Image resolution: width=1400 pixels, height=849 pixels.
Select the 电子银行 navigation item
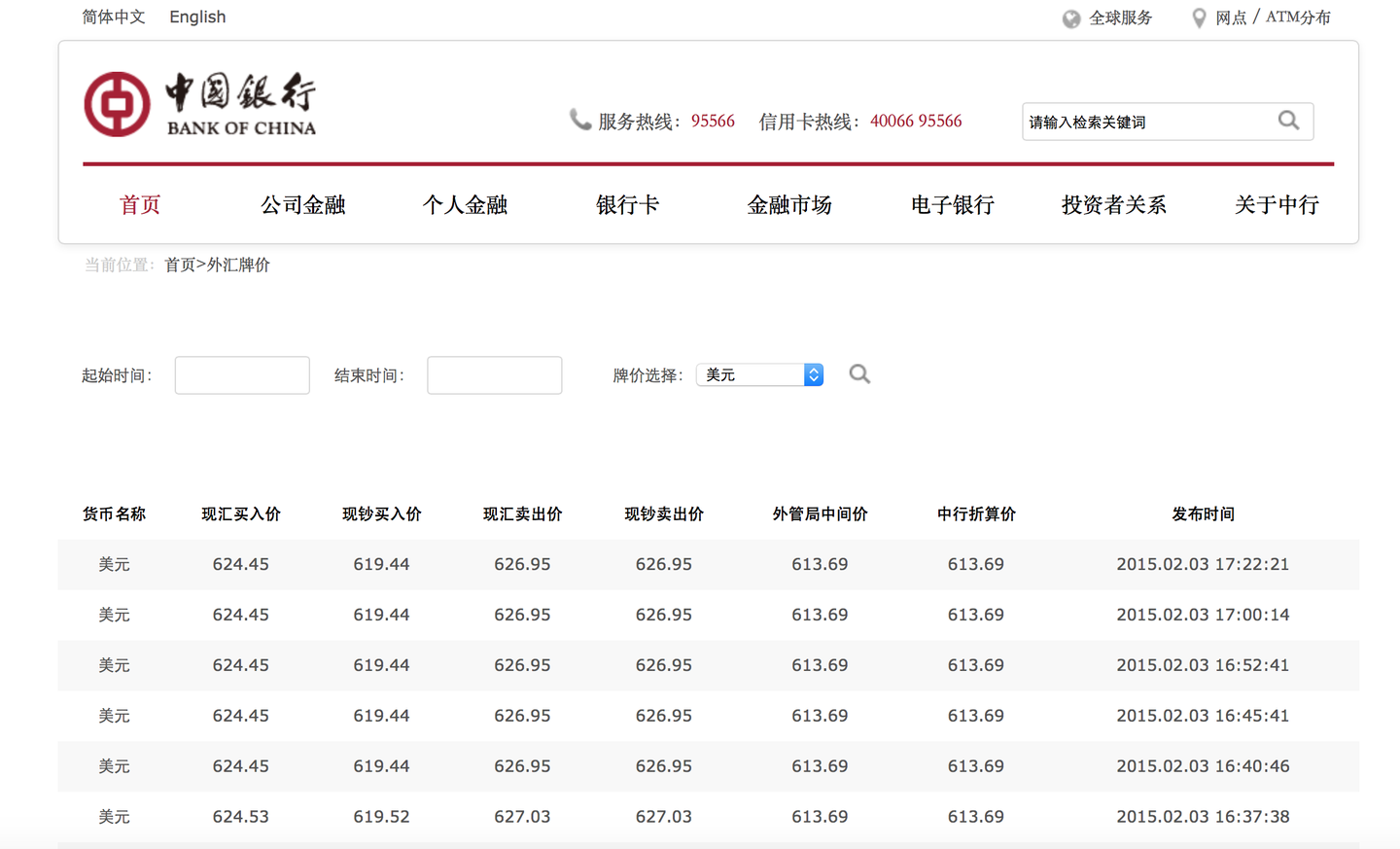(x=952, y=205)
